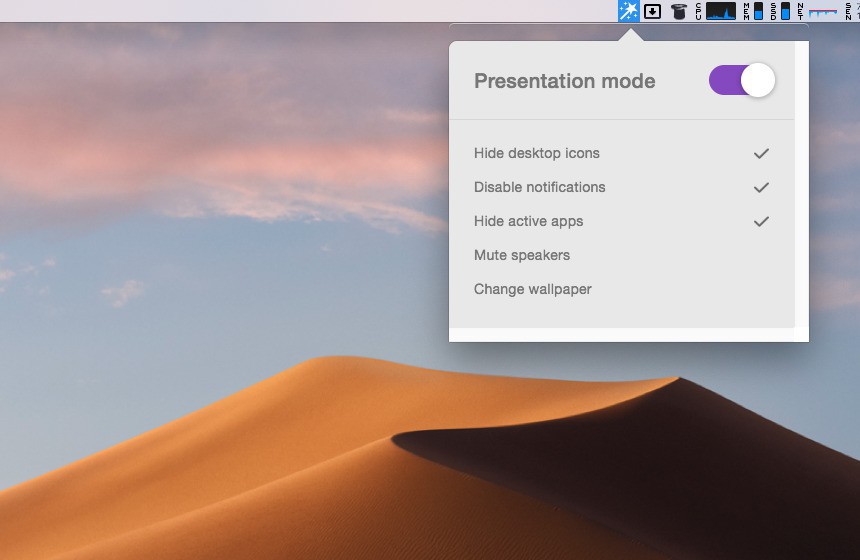Open the download arrow menu bar icon
This screenshot has height=560, width=860.
(x=652, y=11)
